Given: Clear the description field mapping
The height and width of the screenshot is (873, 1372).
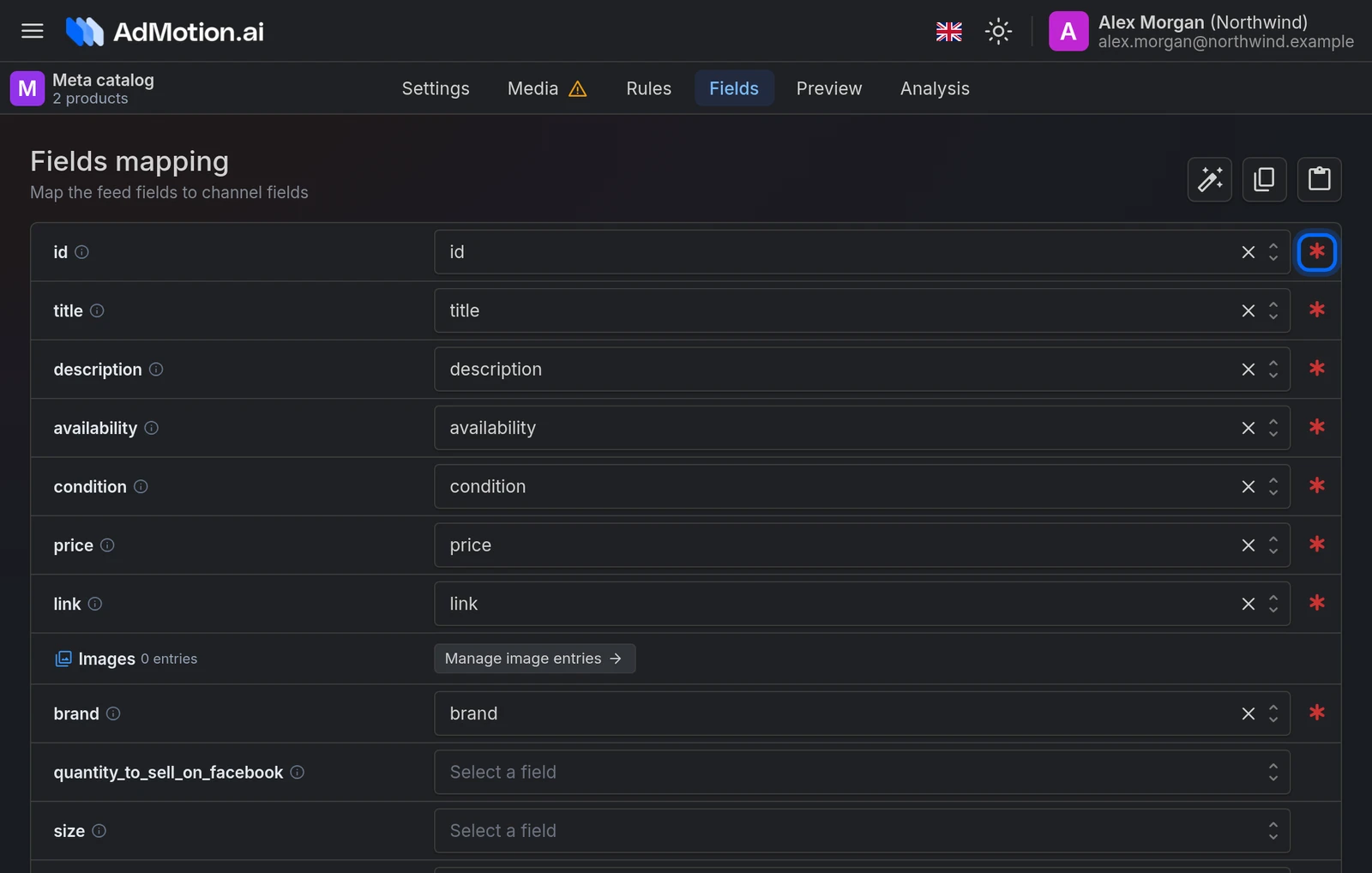Looking at the screenshot, I should [x=1248, y=370].
